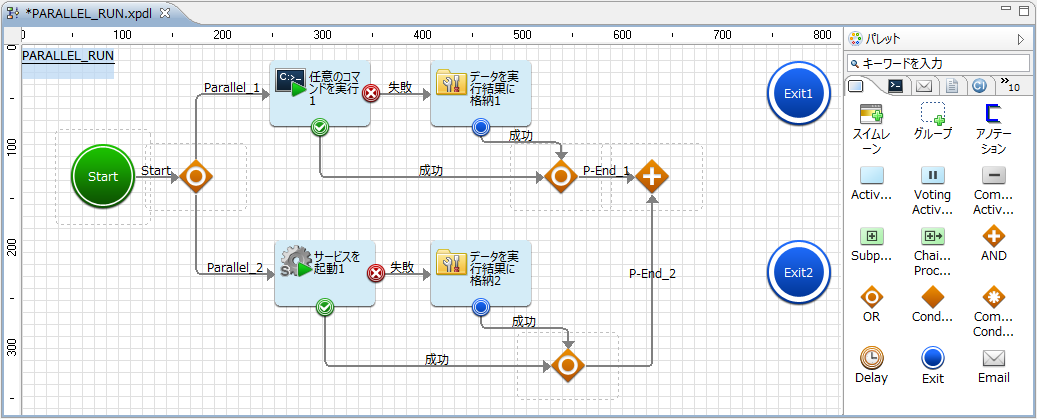
Task: Minimize the editor area
Action: (x=1006, y=9)
